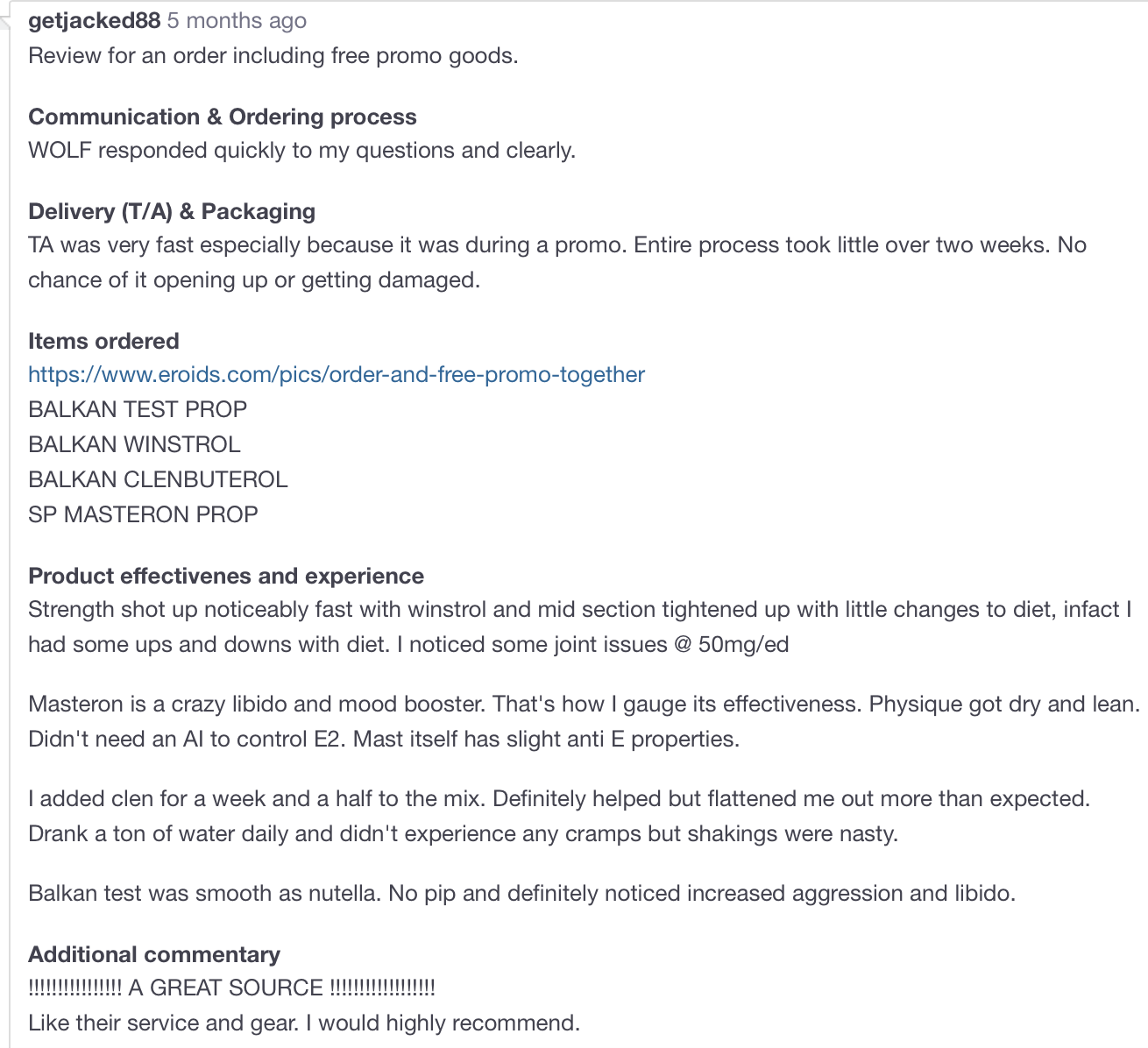Viewport: 1148px width, 1048px height.
Task: Click the BALKAN WINSTROL item line
Action: 134,445
